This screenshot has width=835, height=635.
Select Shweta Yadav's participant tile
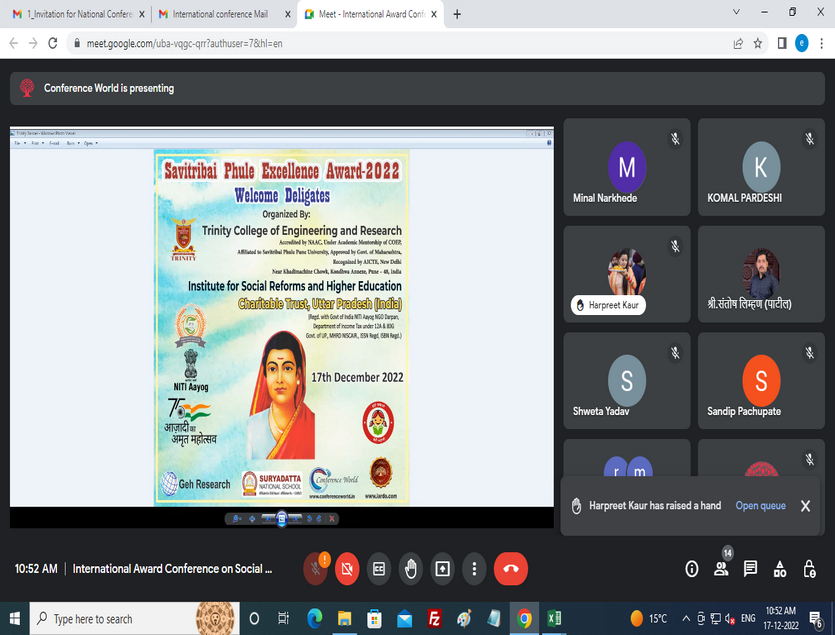pos(627,380)
